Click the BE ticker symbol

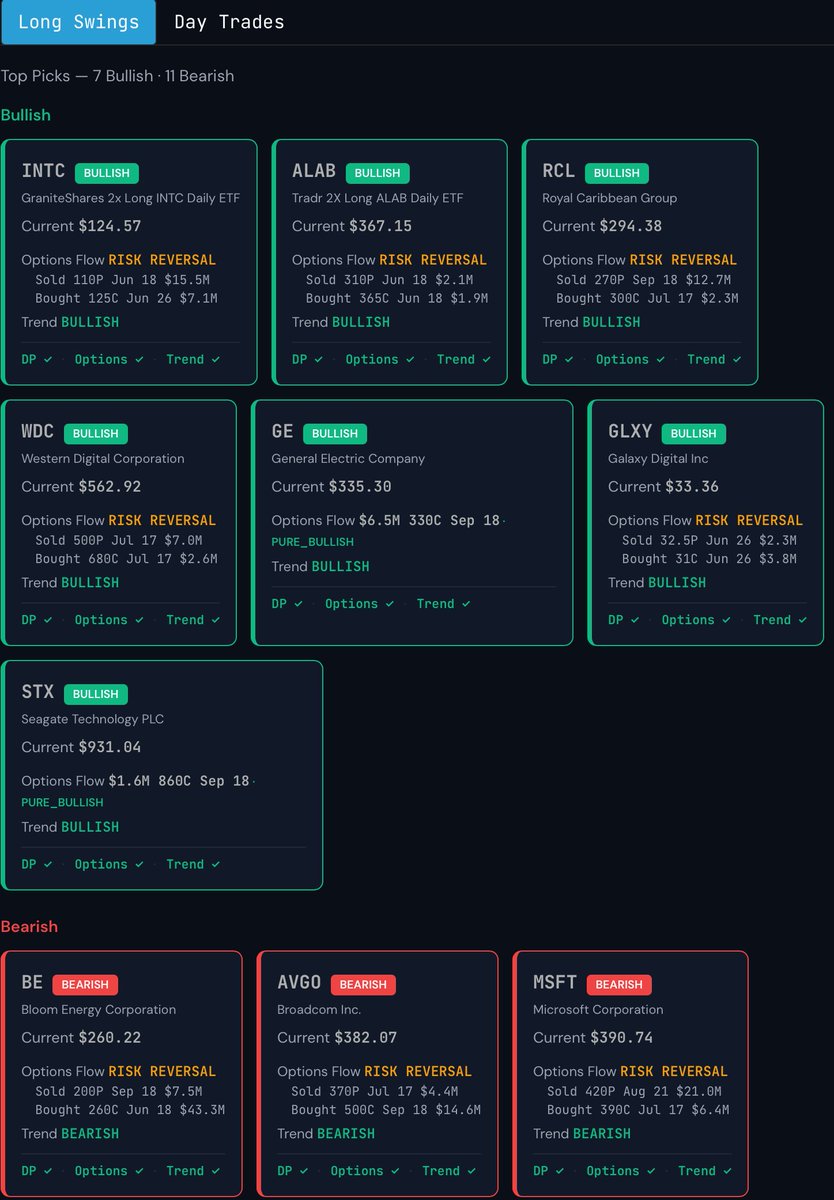click(32, 983)
